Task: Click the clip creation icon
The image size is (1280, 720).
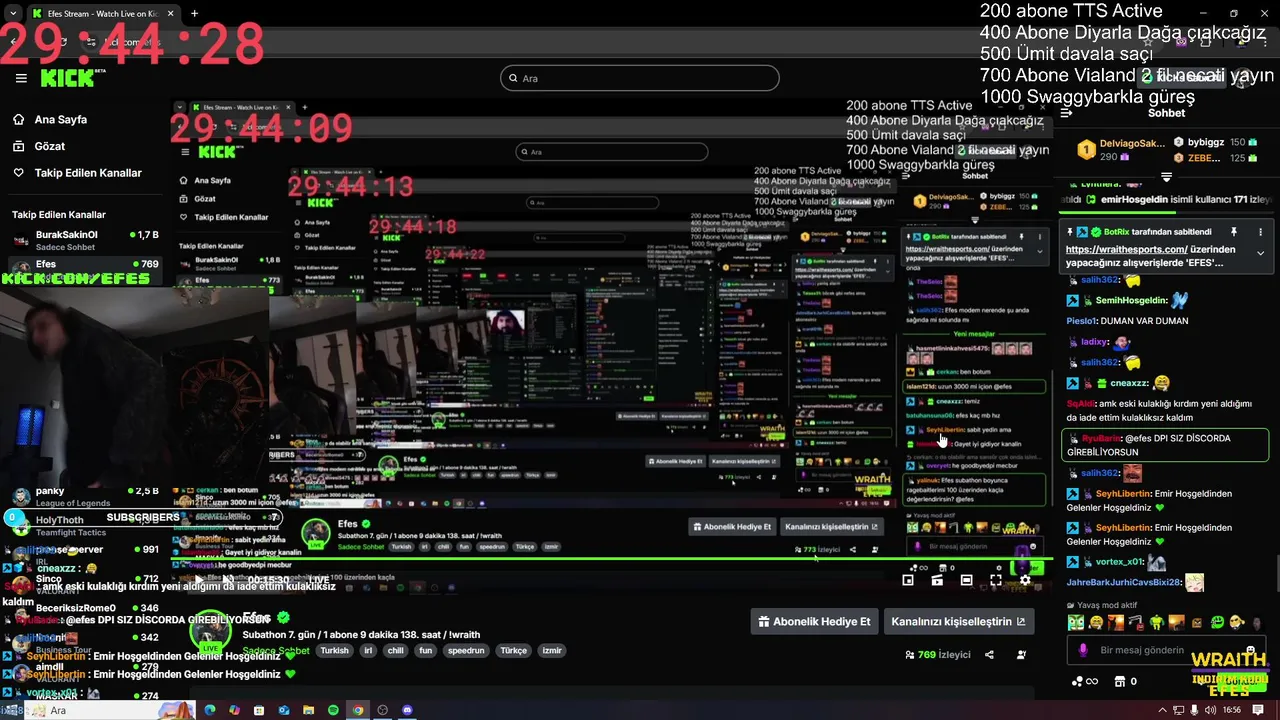Action: (937, 580)
